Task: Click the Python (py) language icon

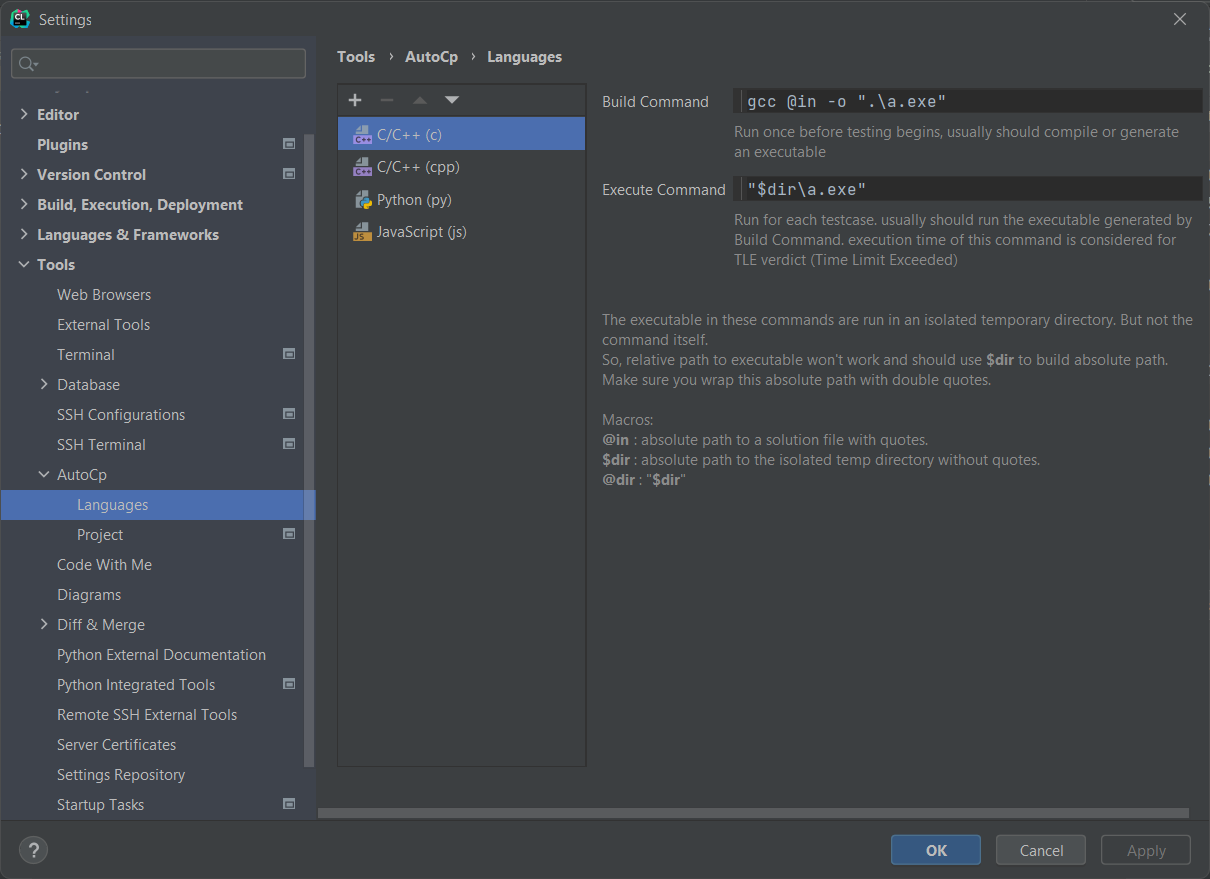Action: click(x=362, y=200)
